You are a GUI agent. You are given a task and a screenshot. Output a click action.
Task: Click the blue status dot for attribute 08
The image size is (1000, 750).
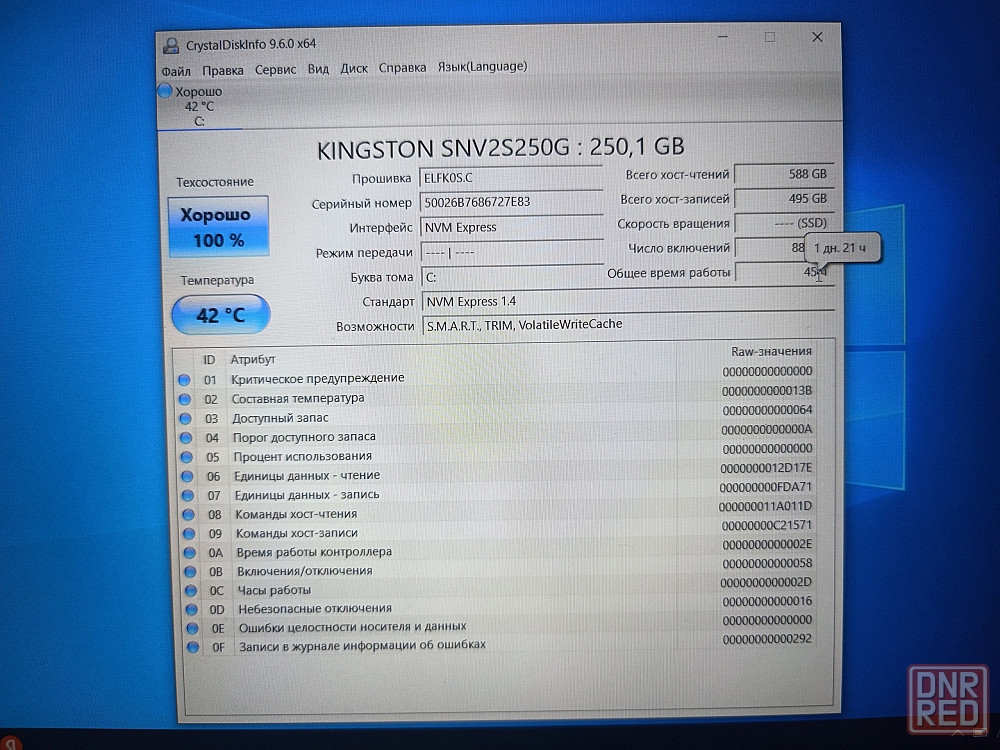tap(189, 515)
